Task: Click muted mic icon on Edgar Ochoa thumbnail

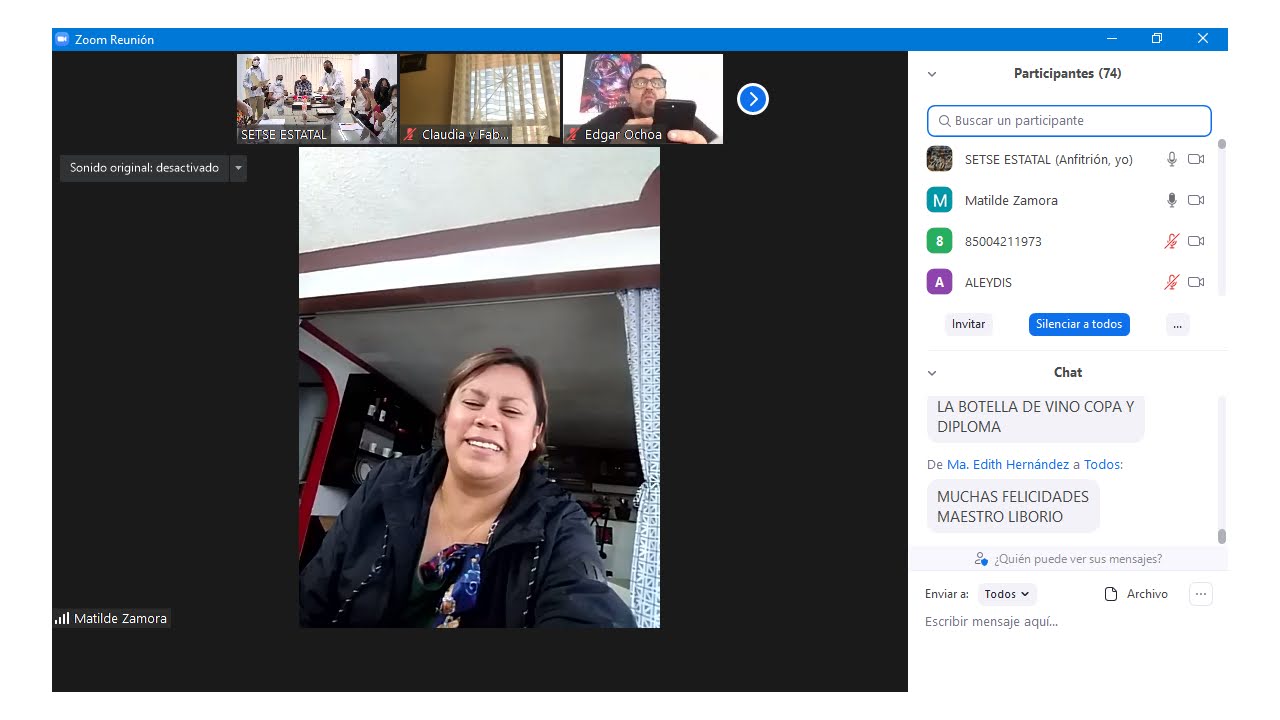Action: point(573,134)
